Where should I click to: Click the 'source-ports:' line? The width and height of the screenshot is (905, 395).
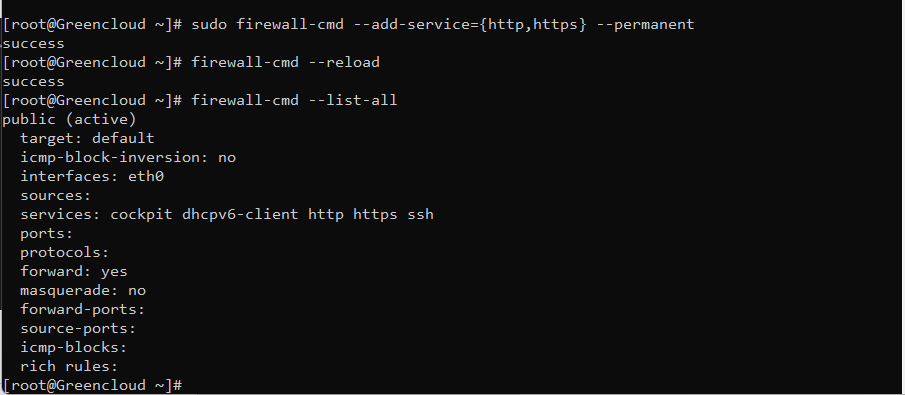pyautogui.click(x=78, y=329)
